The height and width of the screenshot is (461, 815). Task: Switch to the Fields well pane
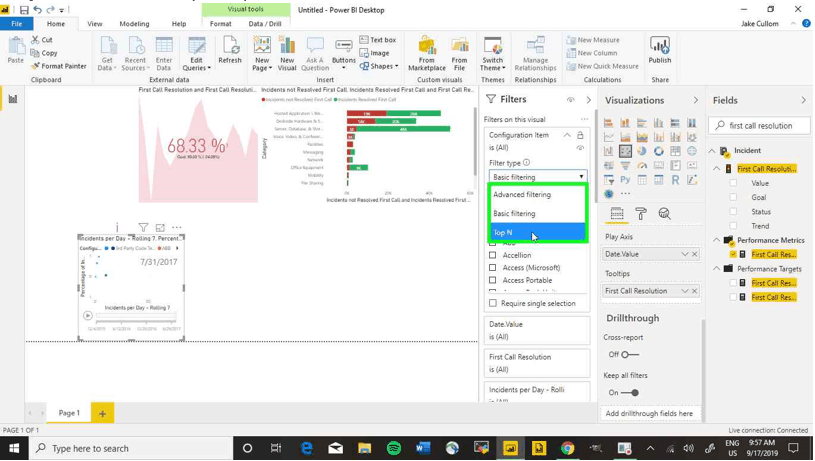coord(617,214)
